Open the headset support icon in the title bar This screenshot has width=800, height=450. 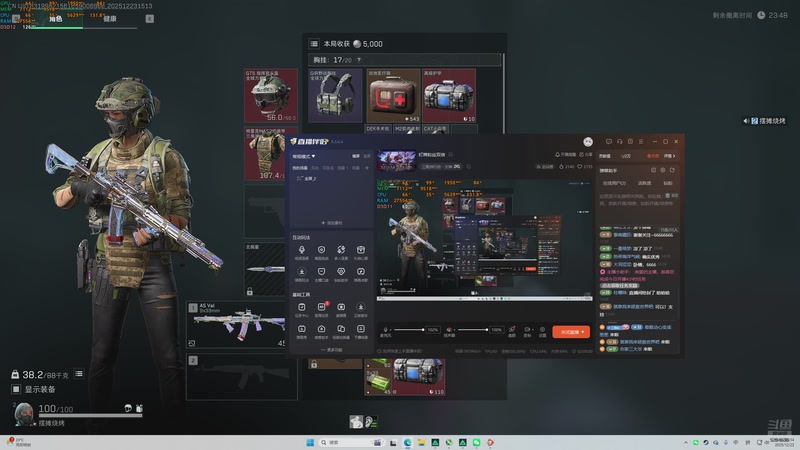pyautogui.click(x=619, y=141)
